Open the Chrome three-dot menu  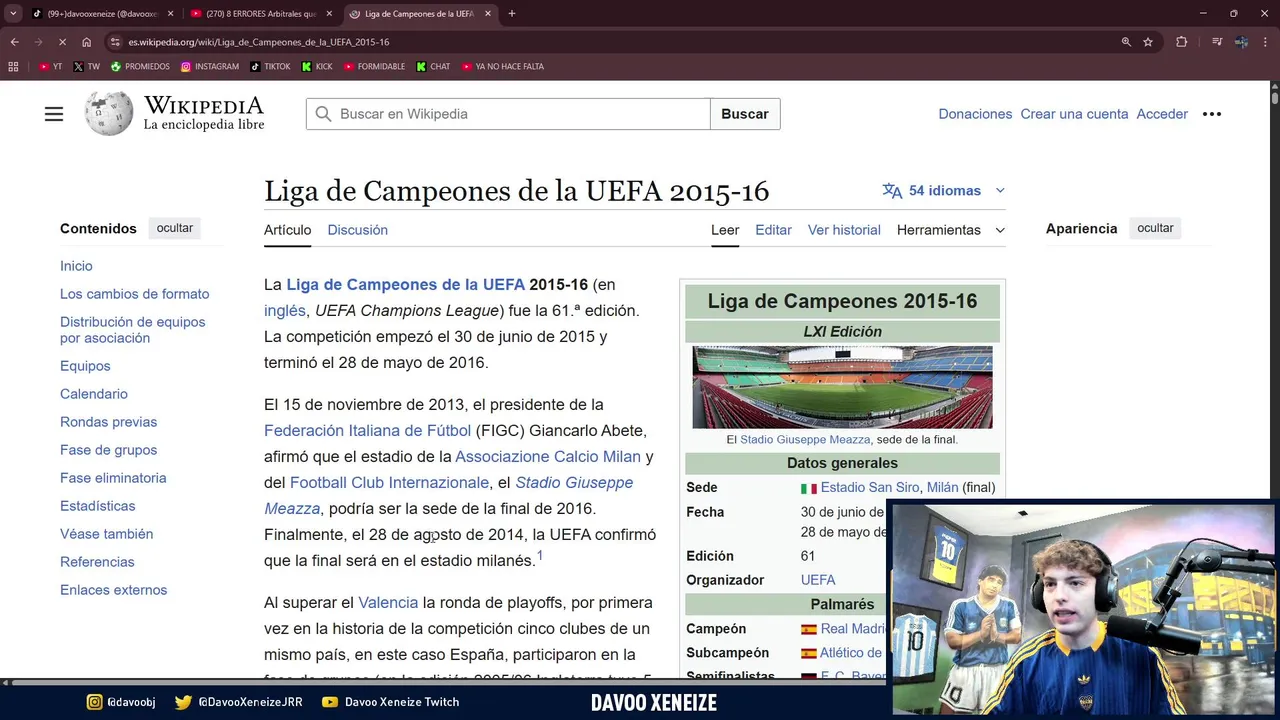coord(1265,42)
